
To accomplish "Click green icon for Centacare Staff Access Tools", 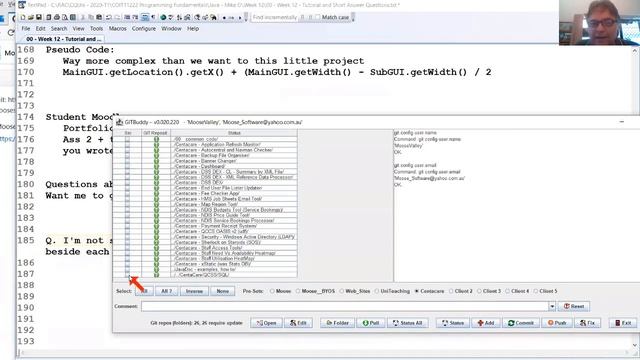I will (x=156, y=248).
